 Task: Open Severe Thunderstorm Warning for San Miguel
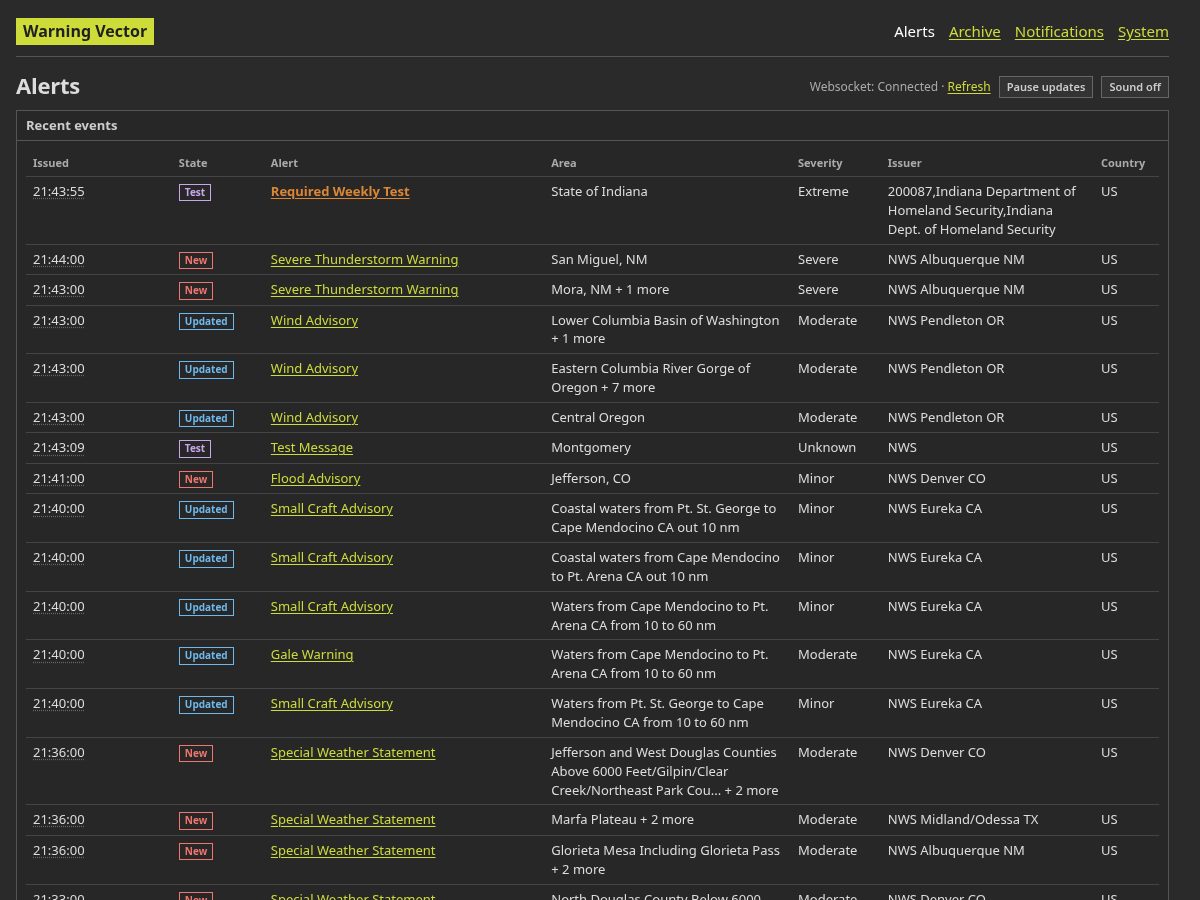point(364,260)
